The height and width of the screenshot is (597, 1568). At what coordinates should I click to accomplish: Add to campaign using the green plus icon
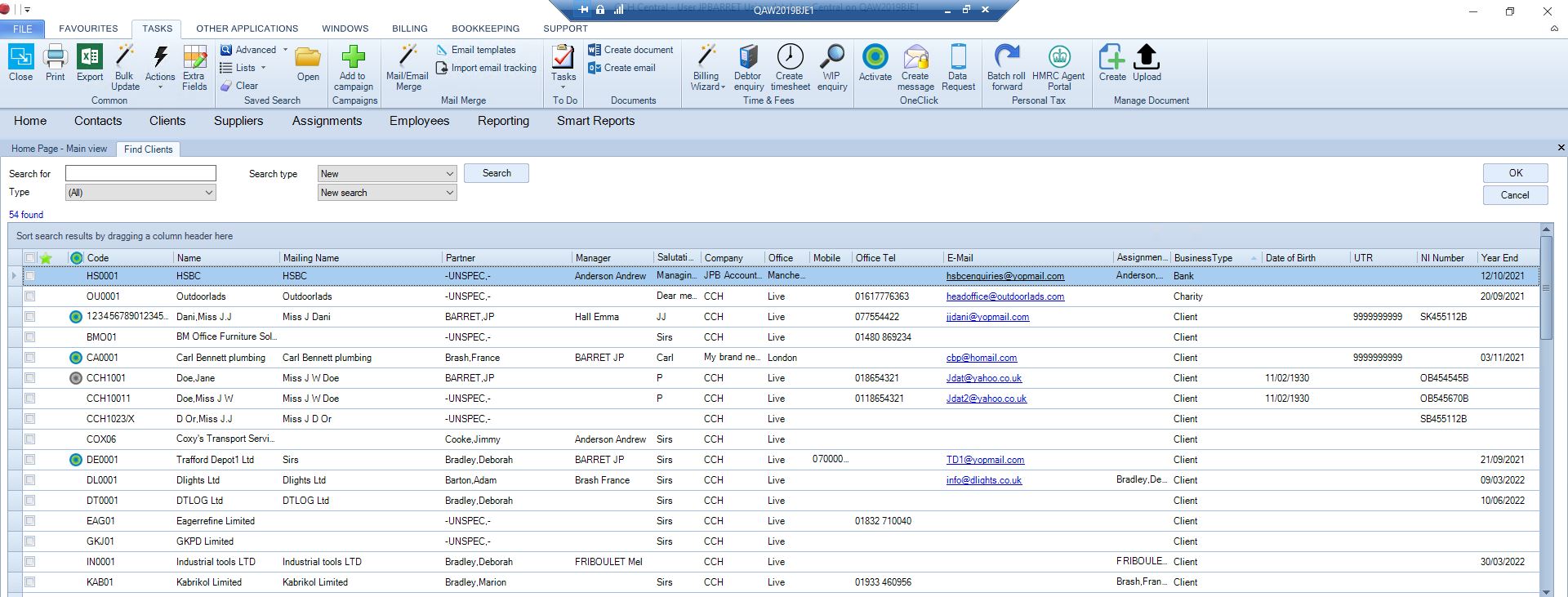click(353, 67)
